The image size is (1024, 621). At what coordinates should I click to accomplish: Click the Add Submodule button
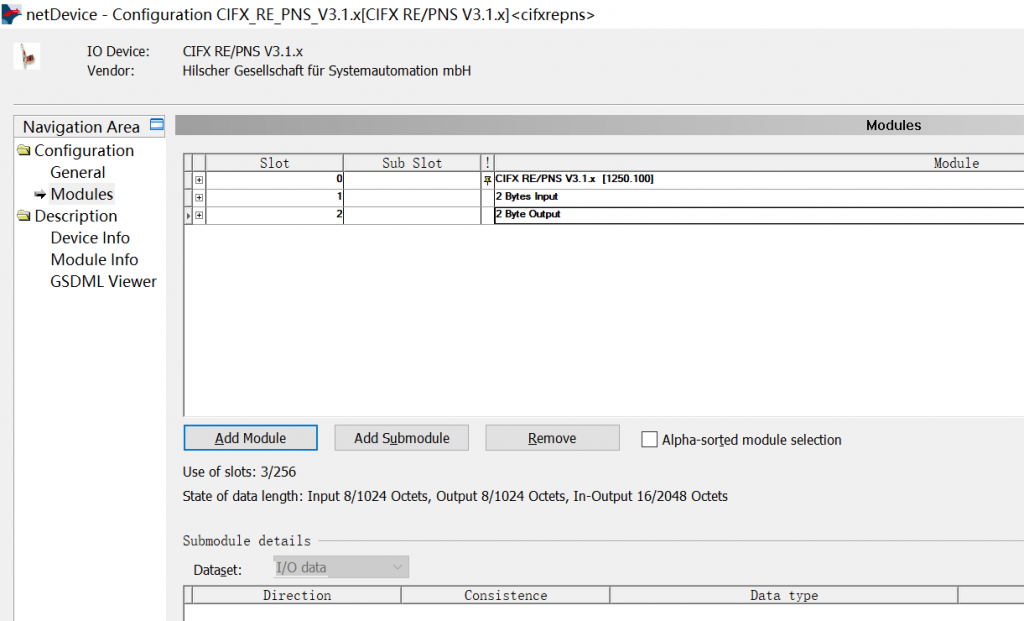pyautogui.click(x=401, y=438)
